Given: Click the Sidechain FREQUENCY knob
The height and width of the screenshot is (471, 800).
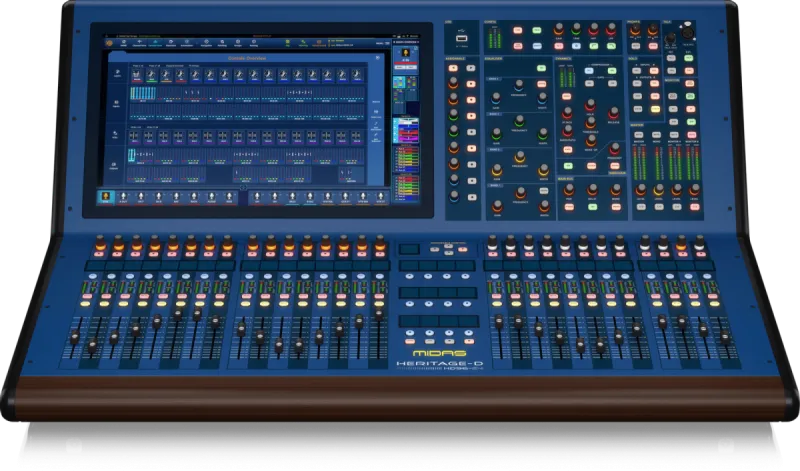Looking at the screenshot, I should click(x=615, y=148).
